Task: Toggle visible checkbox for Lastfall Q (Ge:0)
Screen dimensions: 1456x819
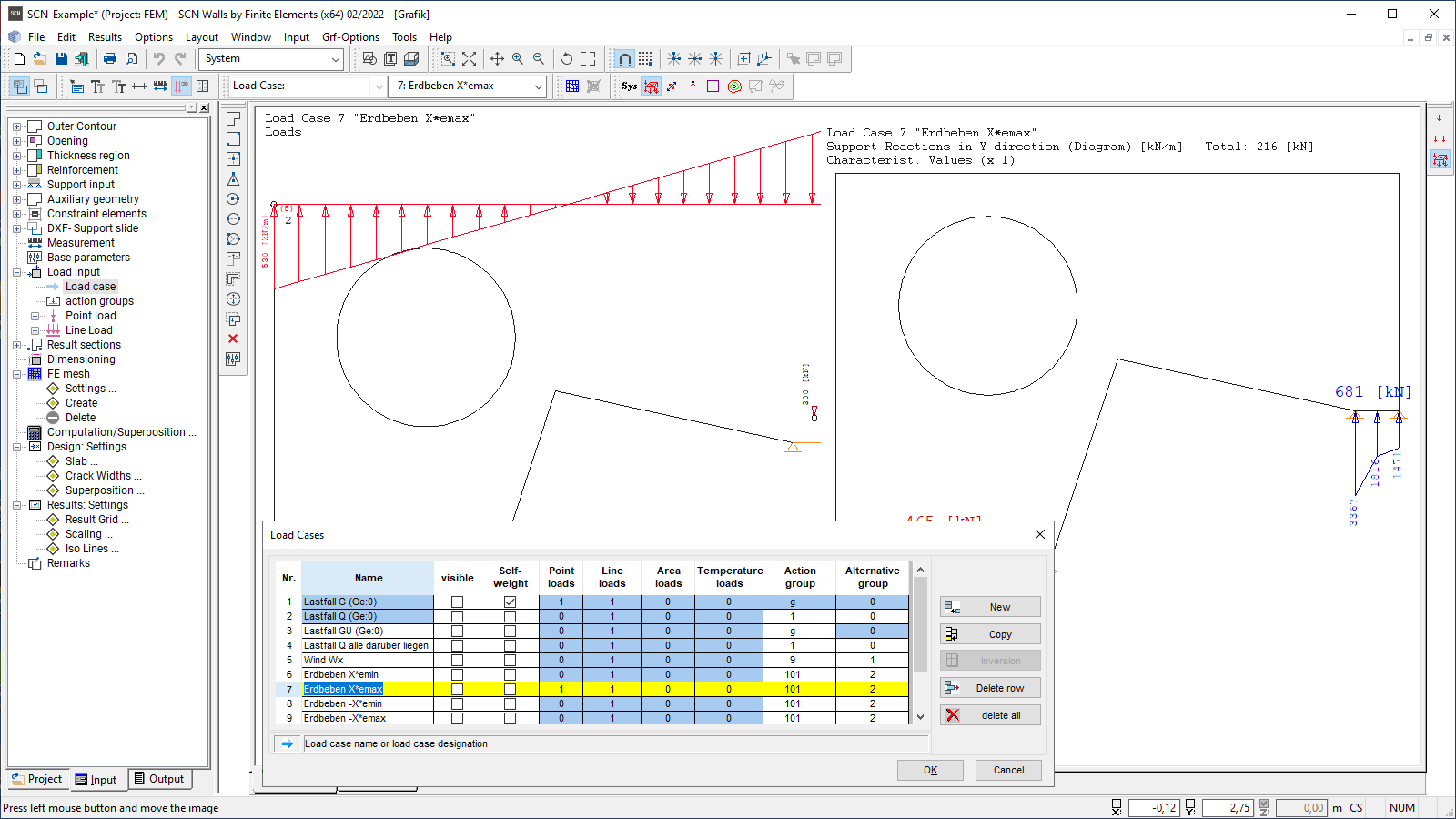Action: pyautogui.click(x=458, y=616)
